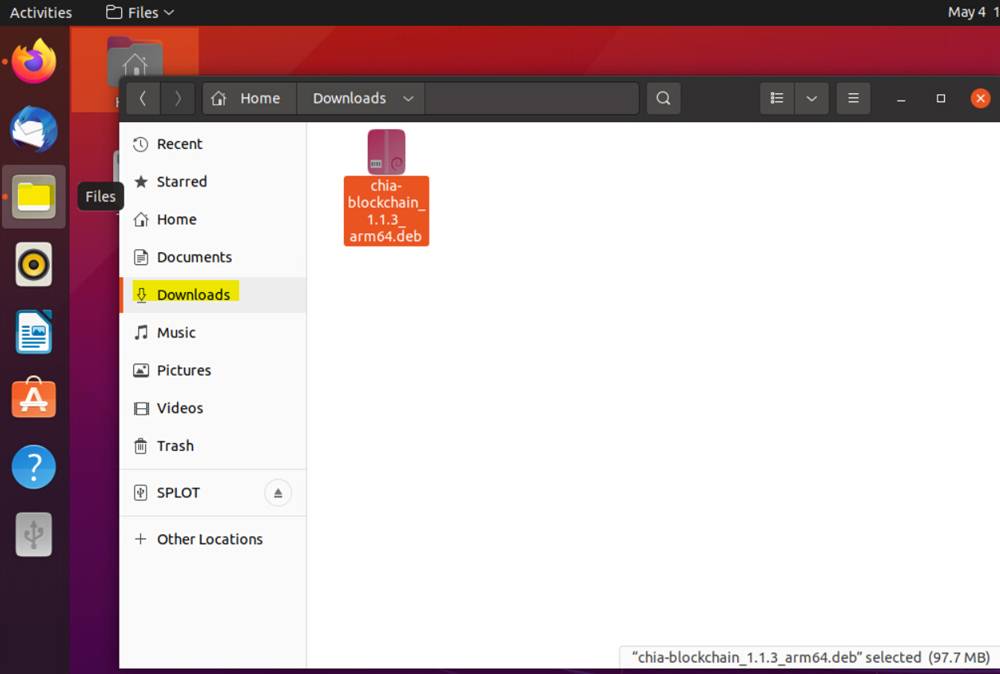This screenshot has width=1000, height=674.
Task: Open Starred in the sidebar
Action: point(181,182)
